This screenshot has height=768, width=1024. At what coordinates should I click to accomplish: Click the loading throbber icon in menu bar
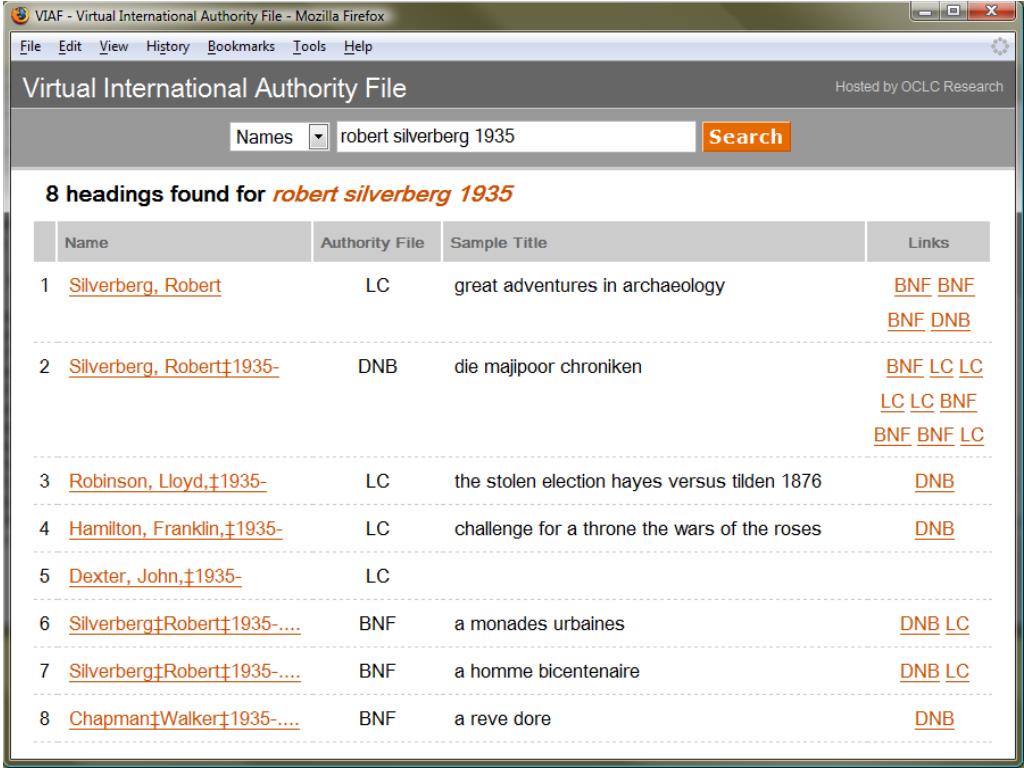[999, 46]
